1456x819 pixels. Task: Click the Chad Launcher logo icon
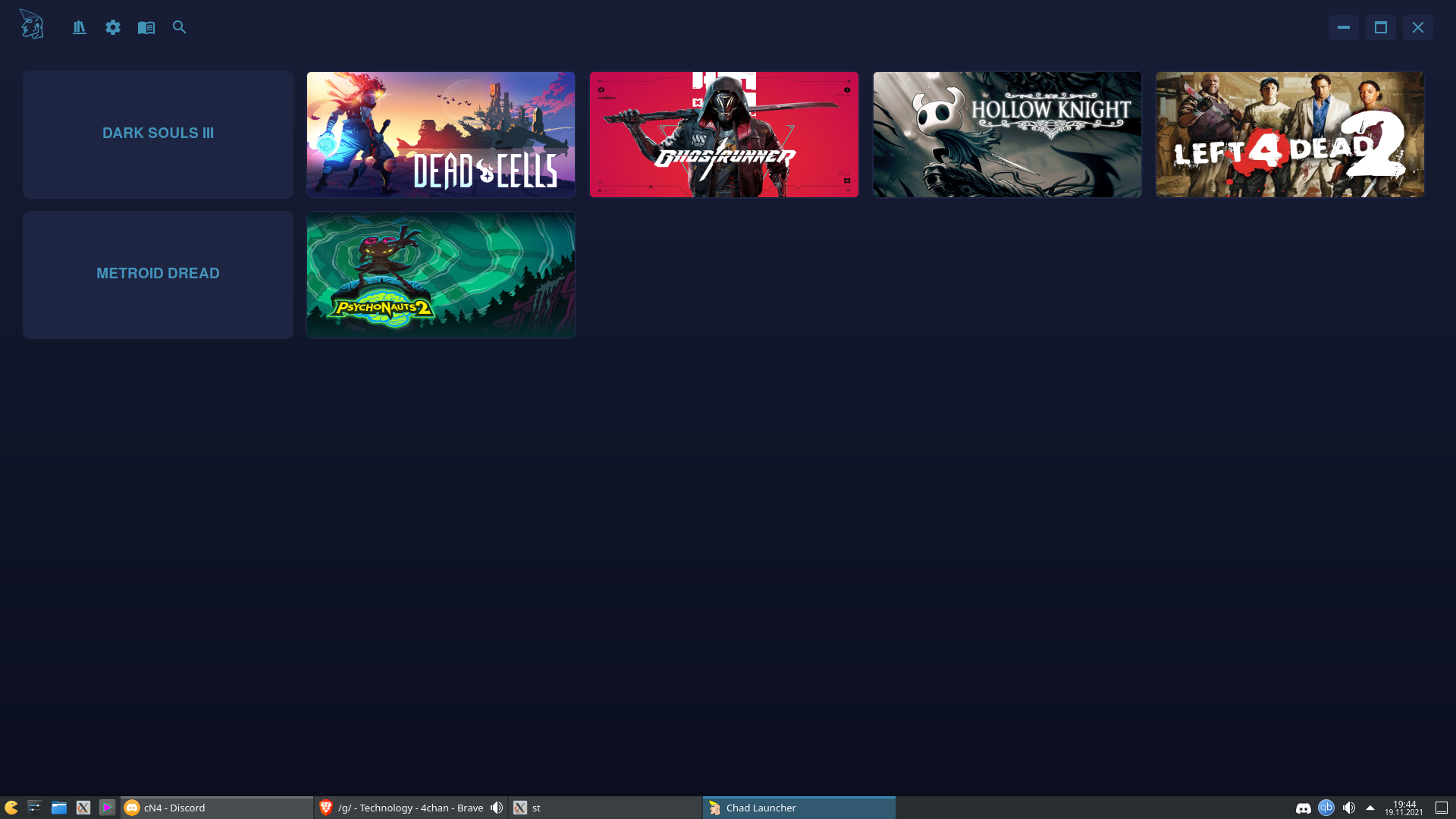(31, 24)
